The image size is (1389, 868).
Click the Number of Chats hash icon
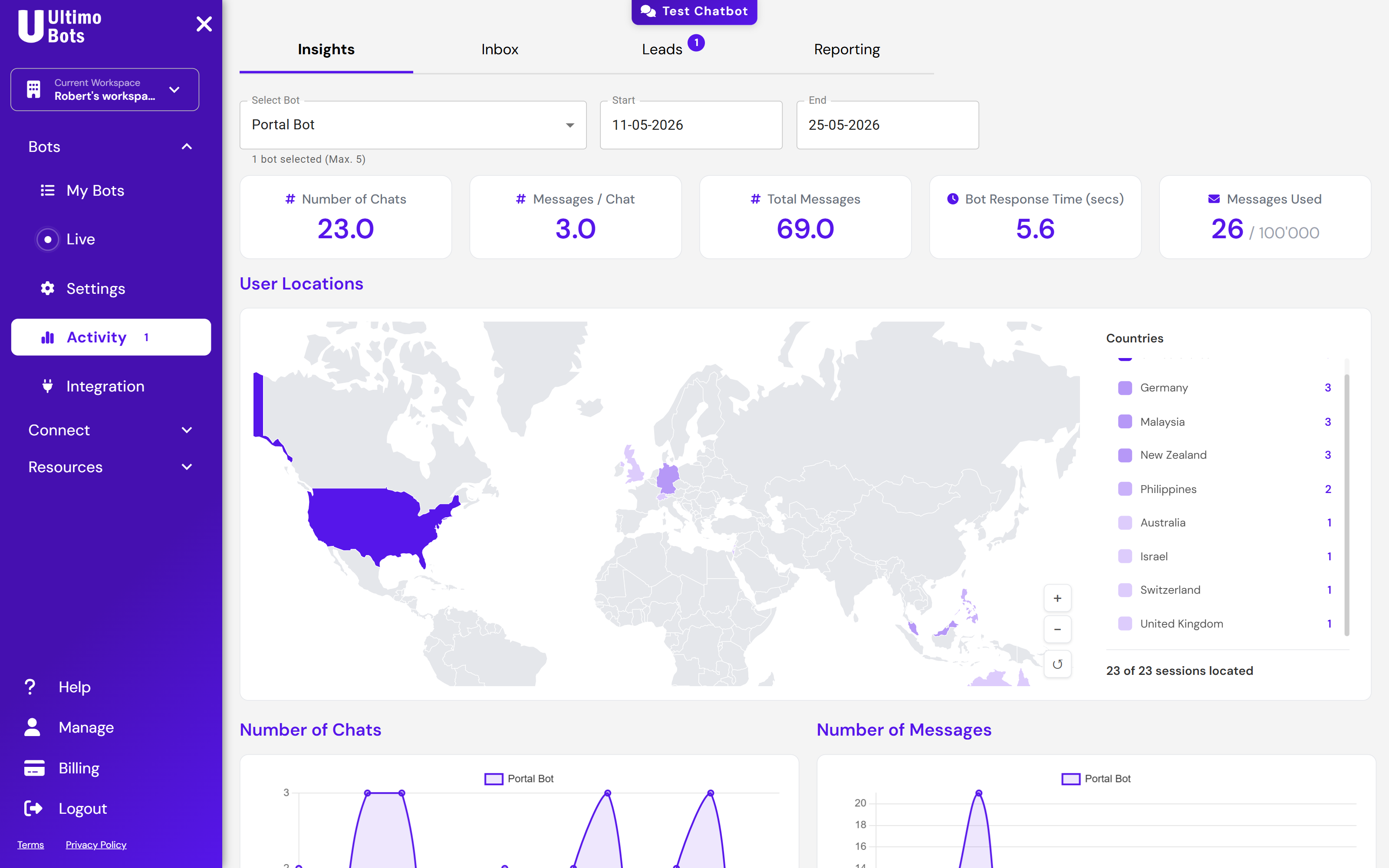click(290, 199)
